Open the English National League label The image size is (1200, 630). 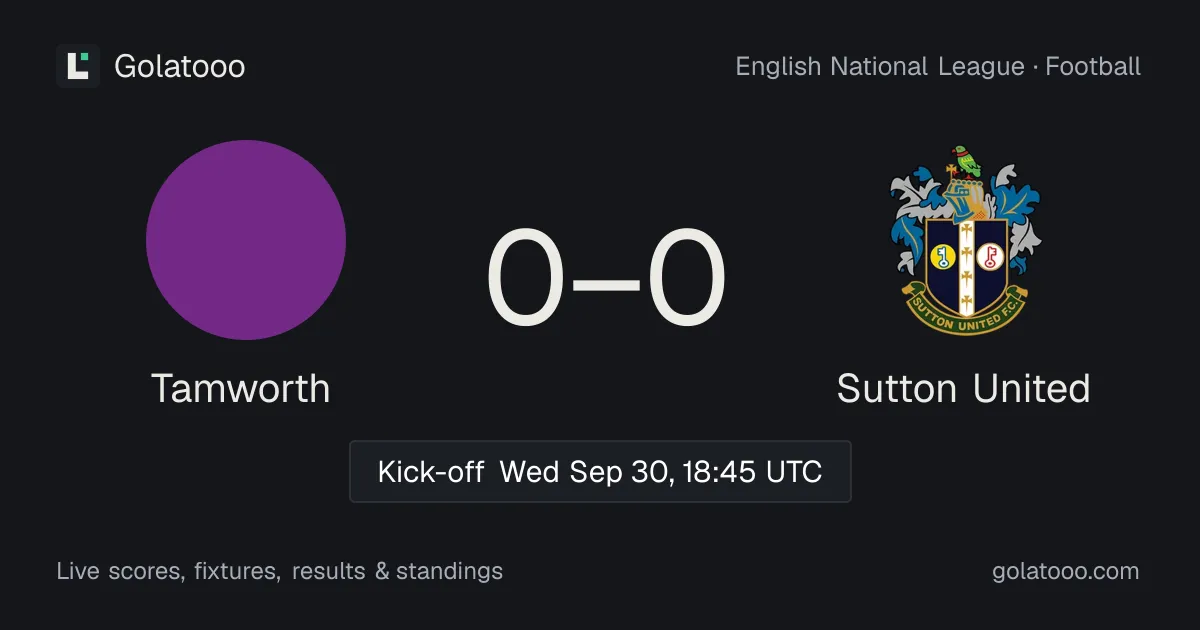[880, 67]
